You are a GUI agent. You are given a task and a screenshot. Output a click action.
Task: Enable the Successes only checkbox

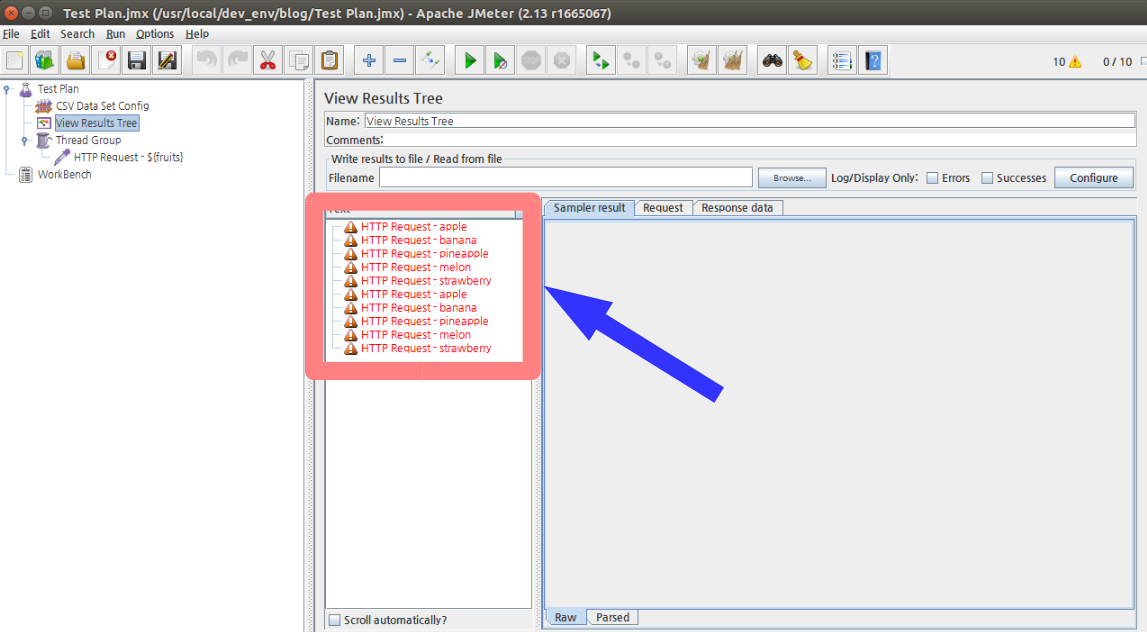point(987,178)
